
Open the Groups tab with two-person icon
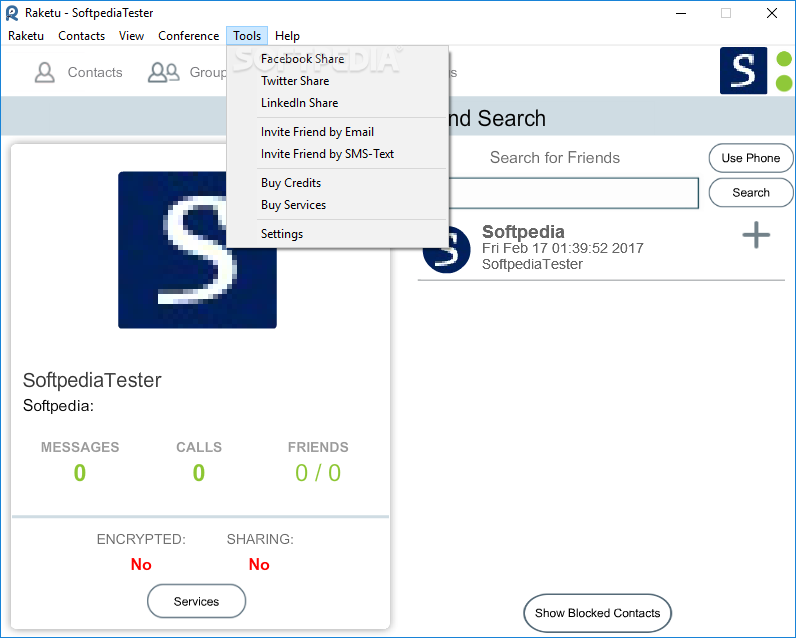click(x=187, y=73)
